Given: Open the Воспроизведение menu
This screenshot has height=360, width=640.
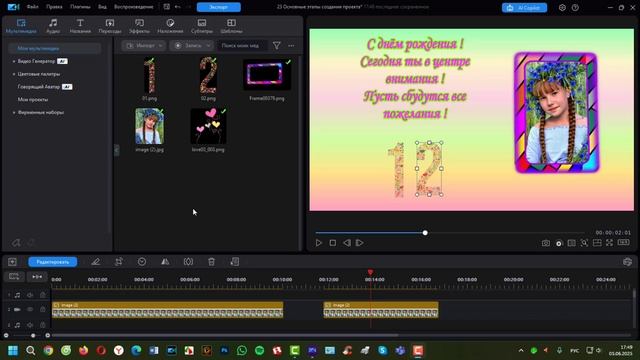Looking at the screenshot, I should pyautogui.click(x=134, y=7).
